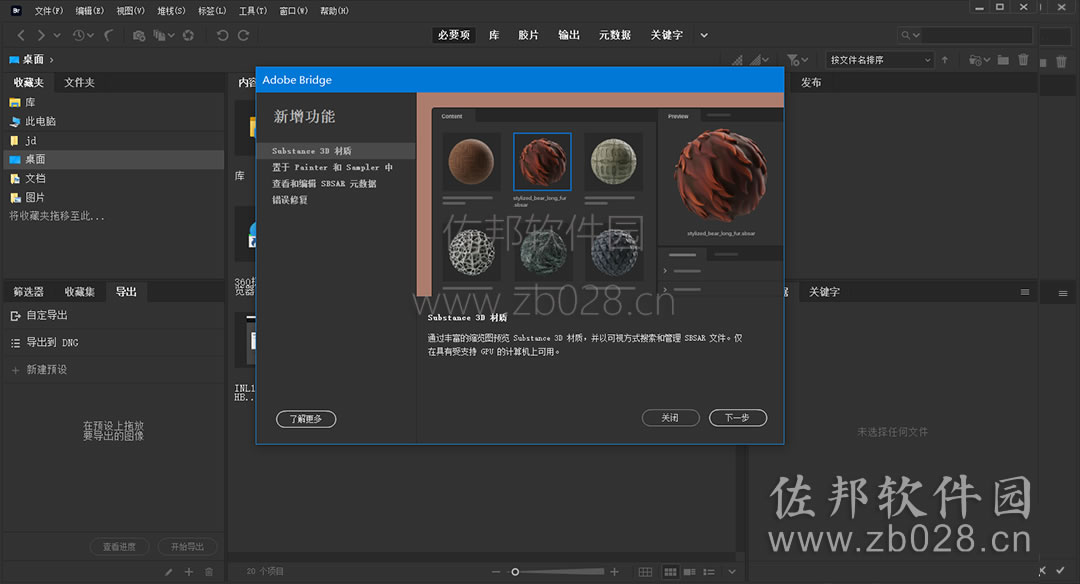
Task: Click the 了解更多 button
Action: click(x=306, y=419)
